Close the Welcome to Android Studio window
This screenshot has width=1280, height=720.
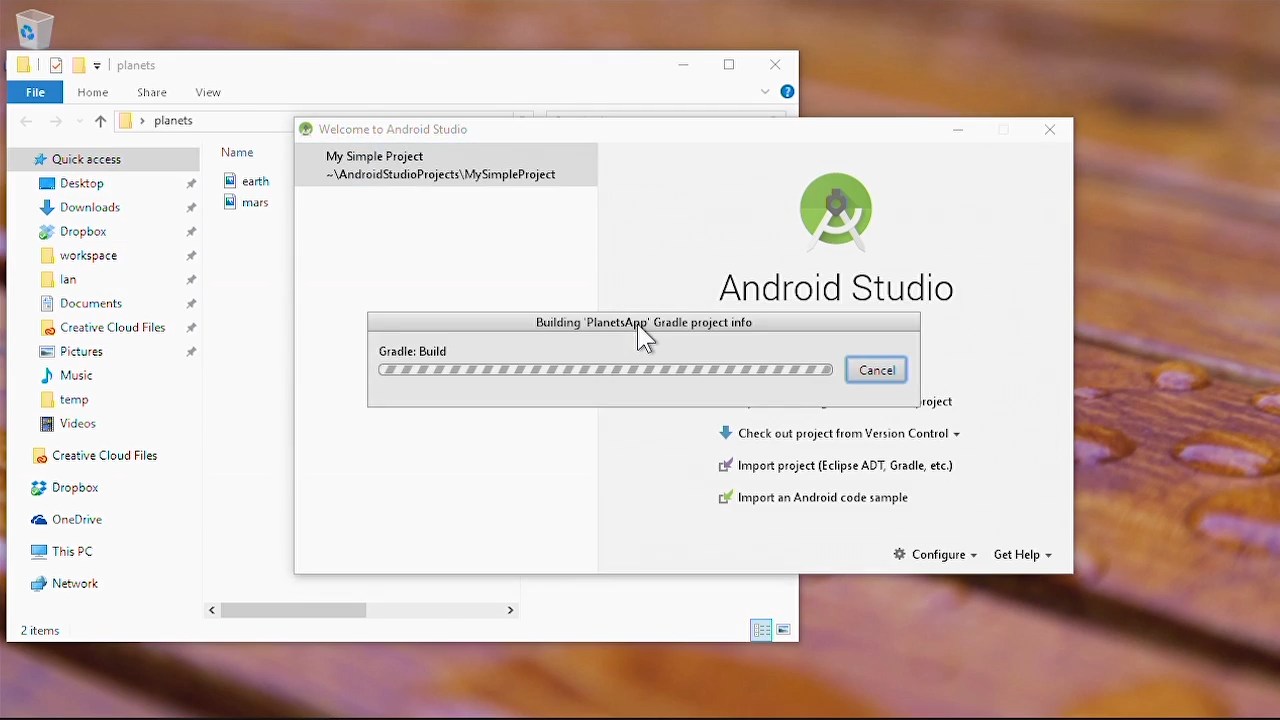[1050, 129]
